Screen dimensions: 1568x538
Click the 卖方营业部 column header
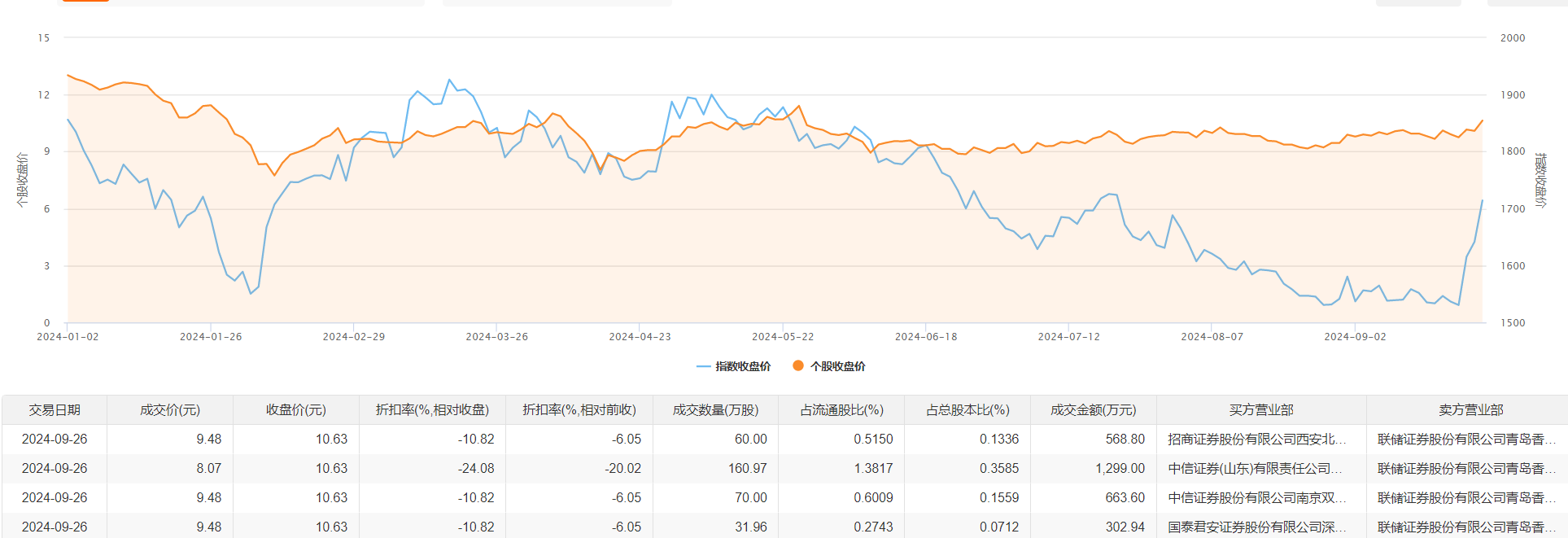[x=1470, y=410]
